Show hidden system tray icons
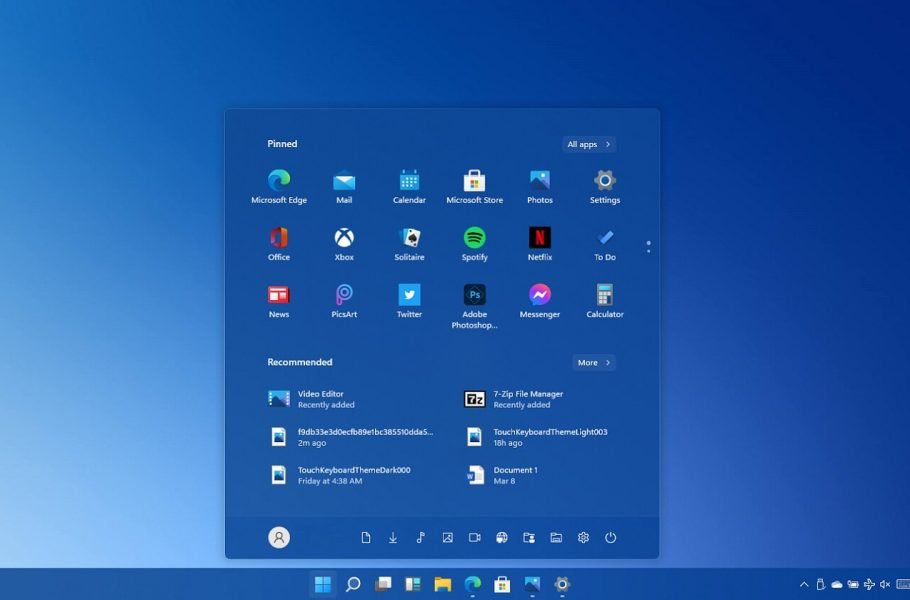 pyautogui.click(x=804, y=584)
